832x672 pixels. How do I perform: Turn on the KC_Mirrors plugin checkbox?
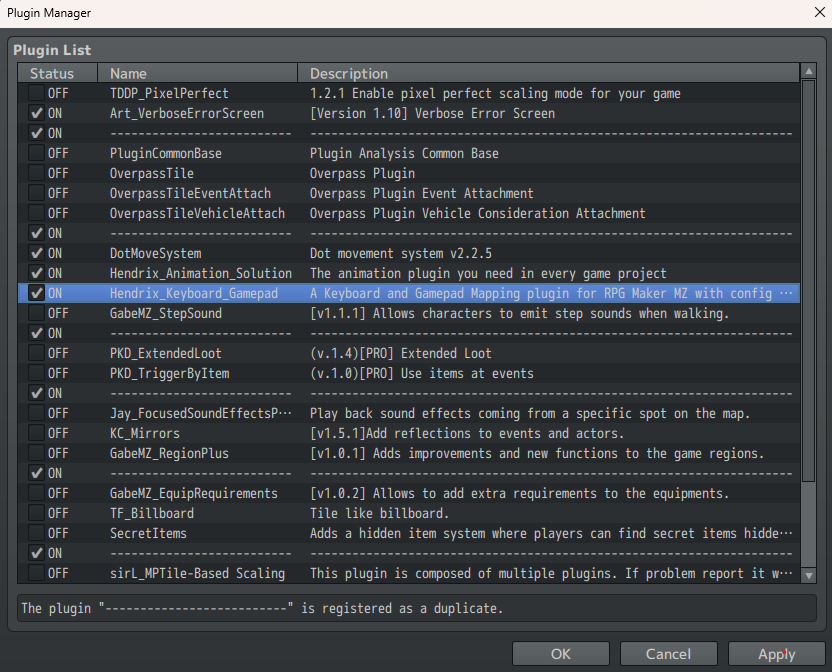point(36,433)
